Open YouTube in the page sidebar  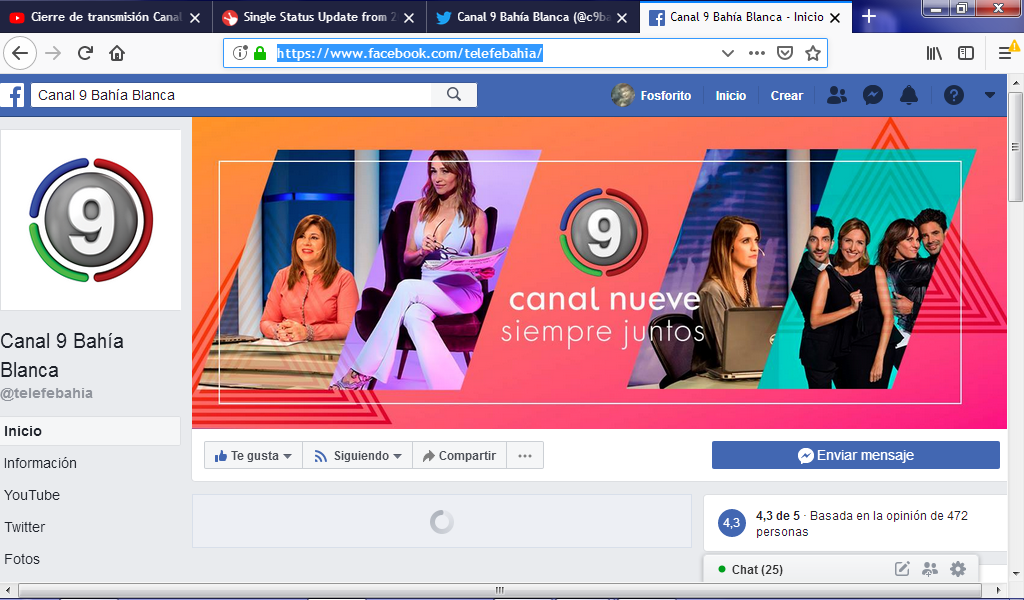31,495
